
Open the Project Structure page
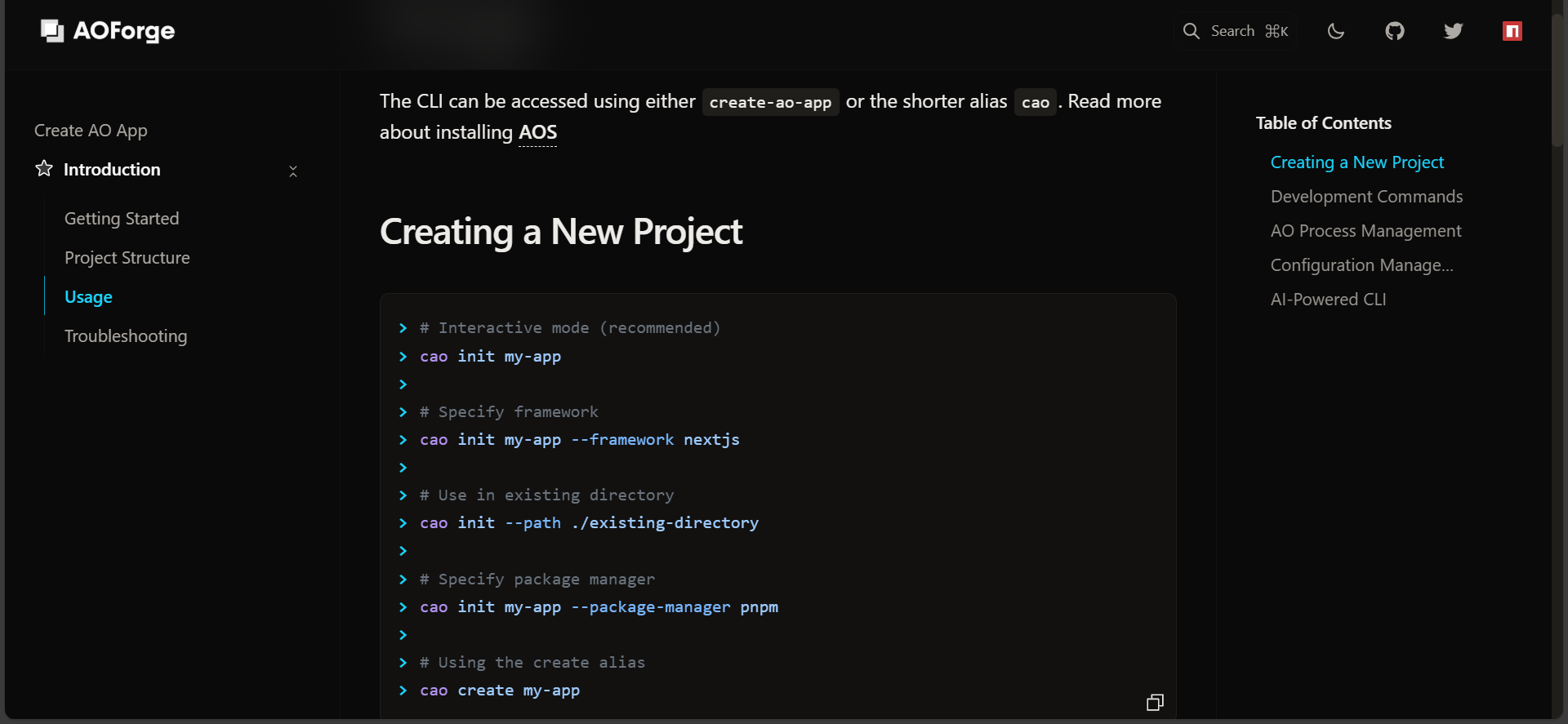click(127, 258)
